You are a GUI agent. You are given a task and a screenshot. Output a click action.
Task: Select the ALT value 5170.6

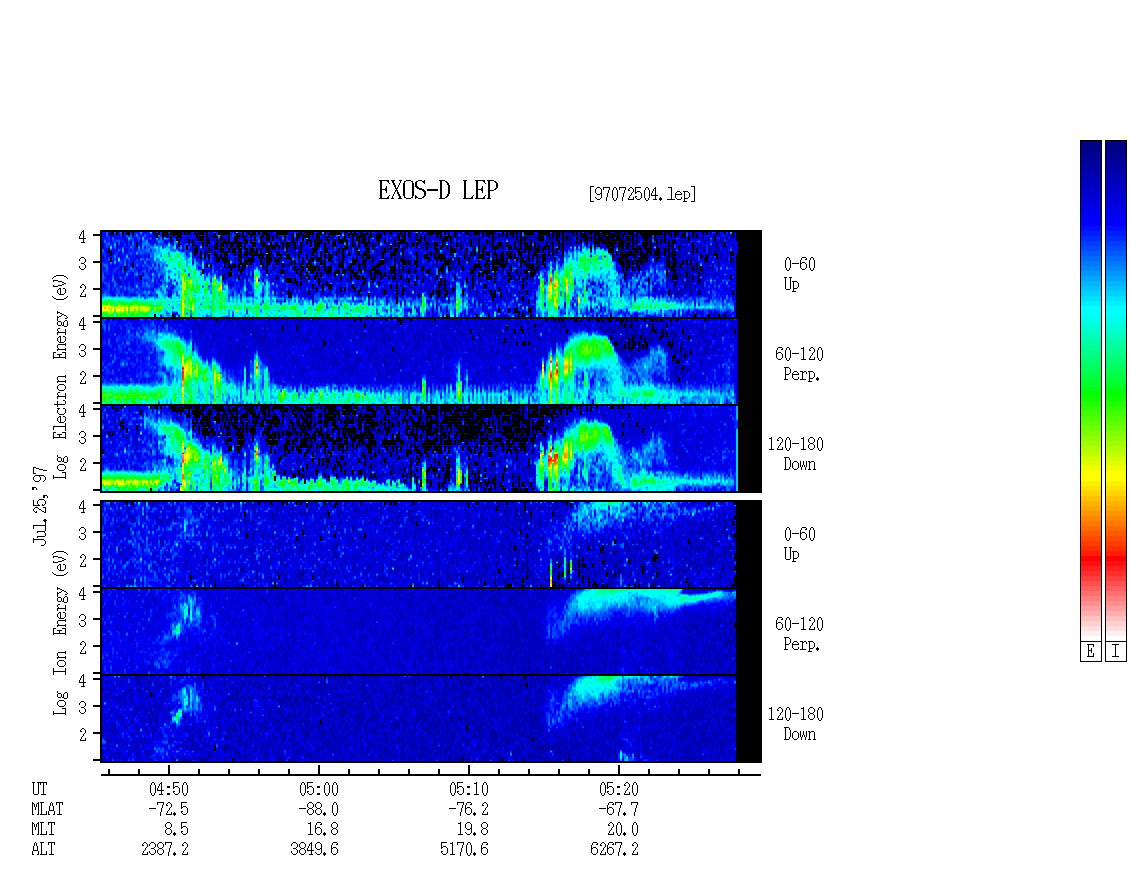click(x=465, y=850)
